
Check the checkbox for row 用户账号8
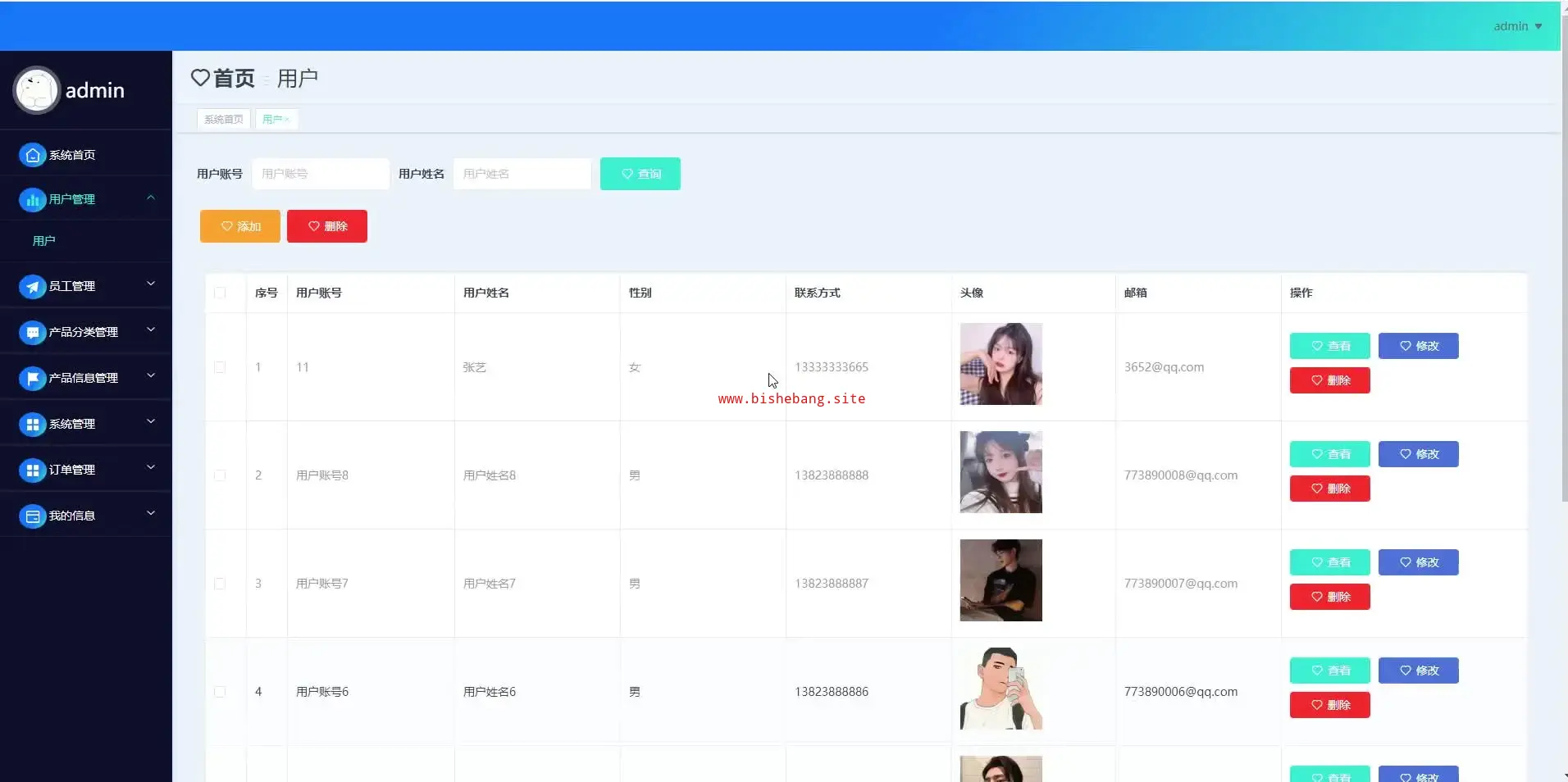click(x=220, y=475)
